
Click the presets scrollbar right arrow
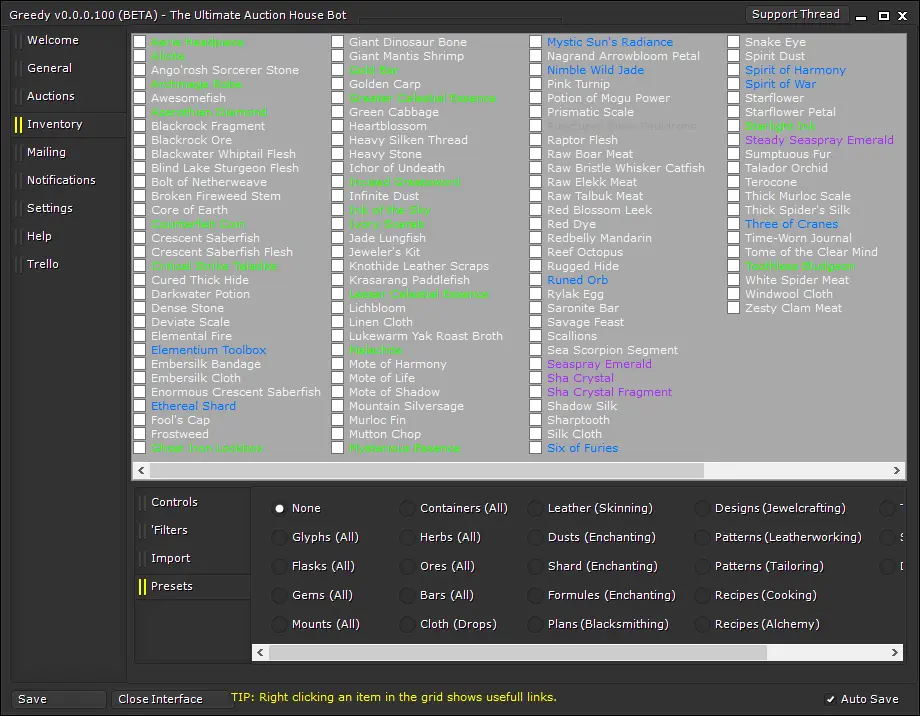pos(897,652)
